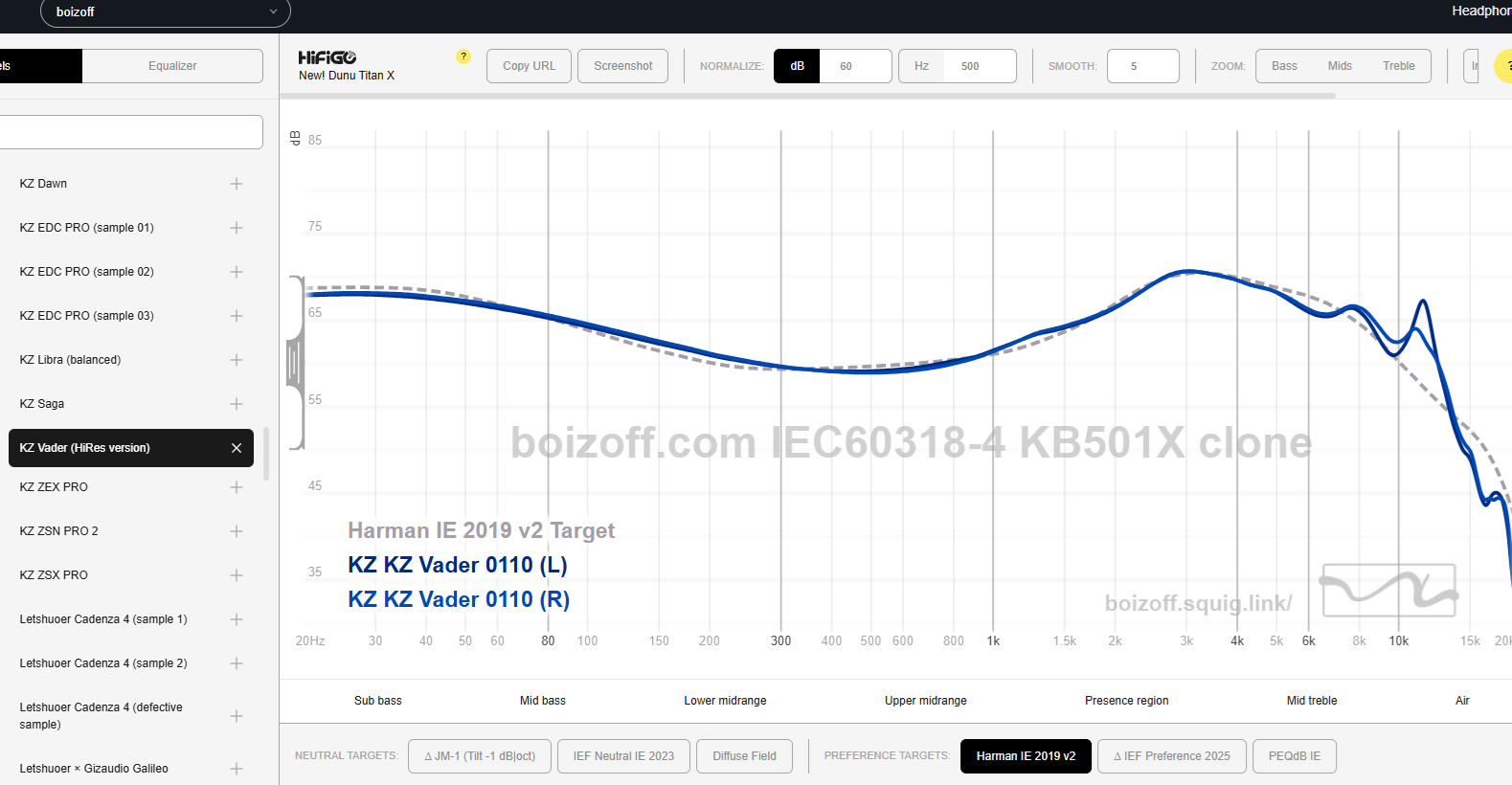
Task: Add KZ EDC PRO (sample 02) plus icon
Action: (x=237, y=272)
